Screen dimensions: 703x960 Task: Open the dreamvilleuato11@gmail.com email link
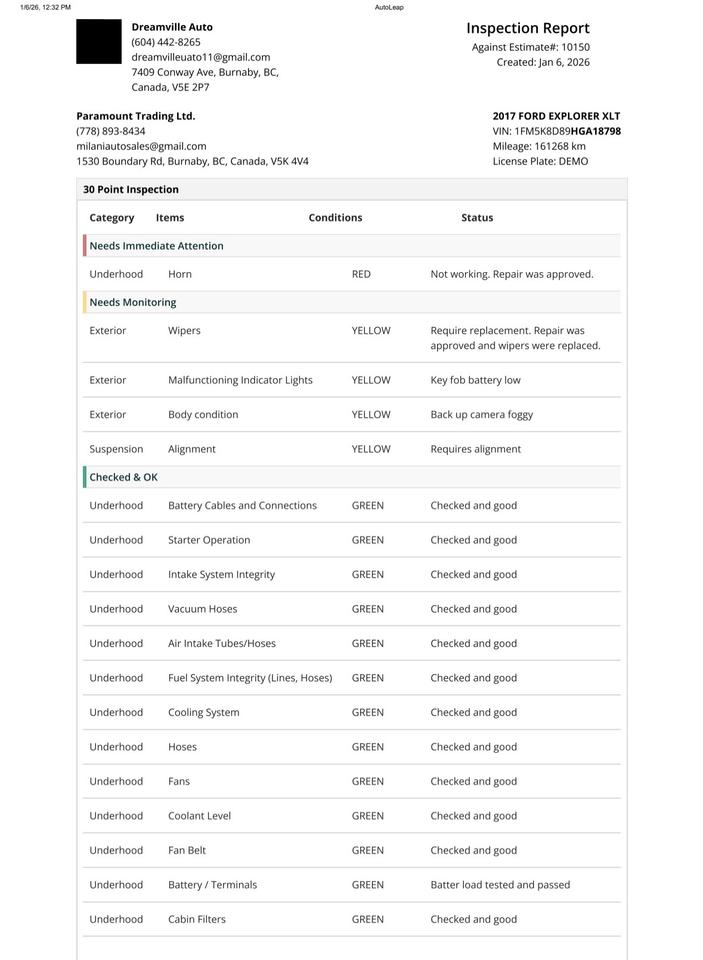point(200,57)
